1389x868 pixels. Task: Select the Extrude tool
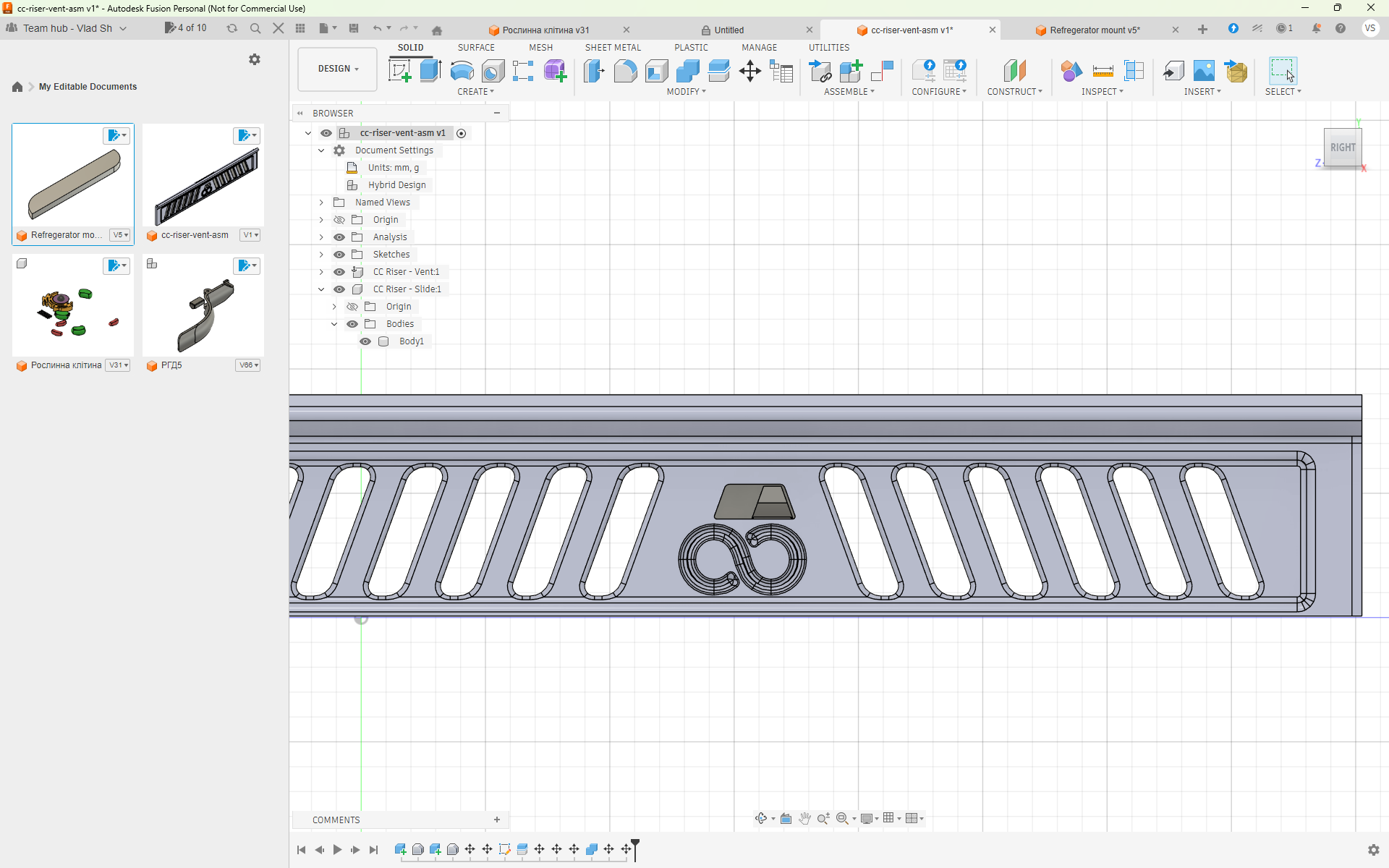430,71
